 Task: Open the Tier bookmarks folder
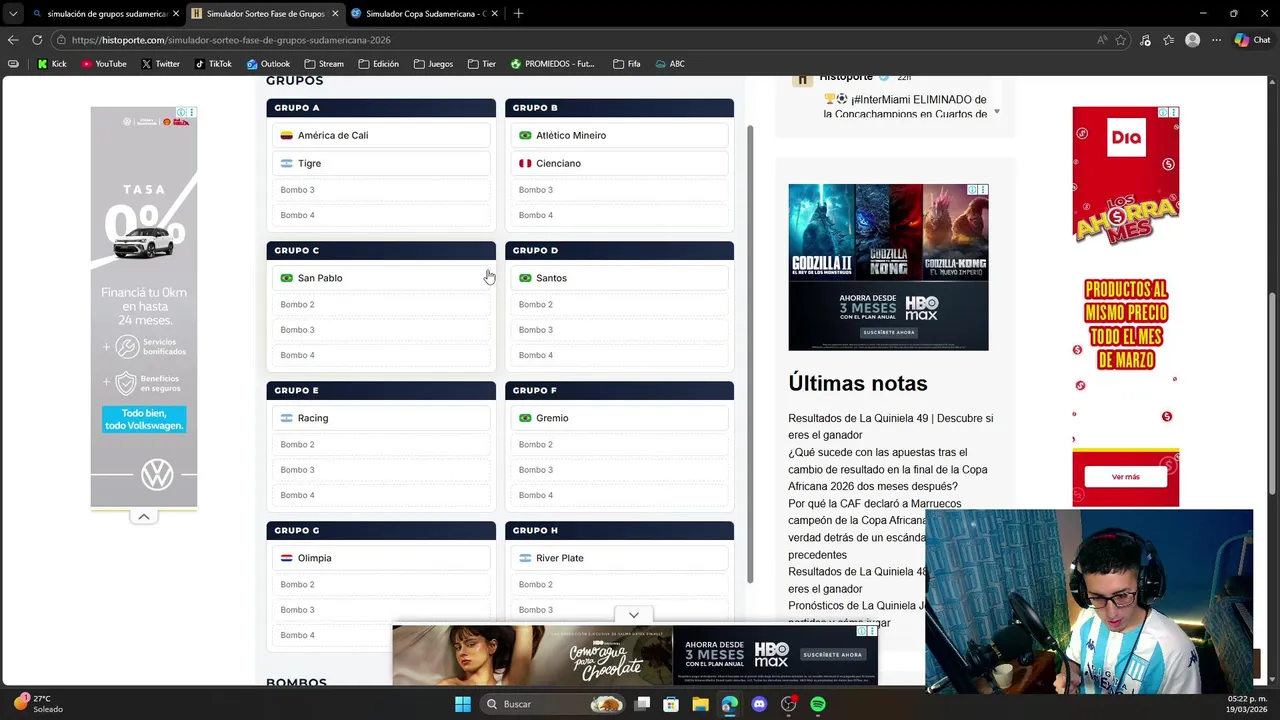click(481, 64)
